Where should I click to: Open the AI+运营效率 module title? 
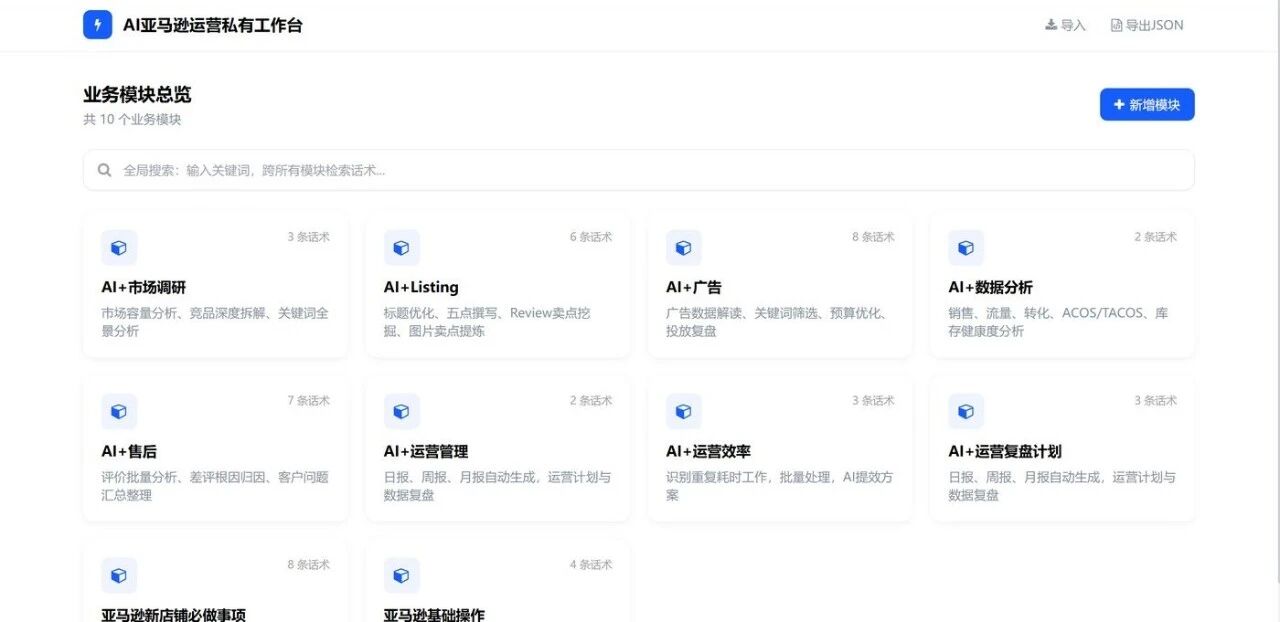click(x=708, y=451)
